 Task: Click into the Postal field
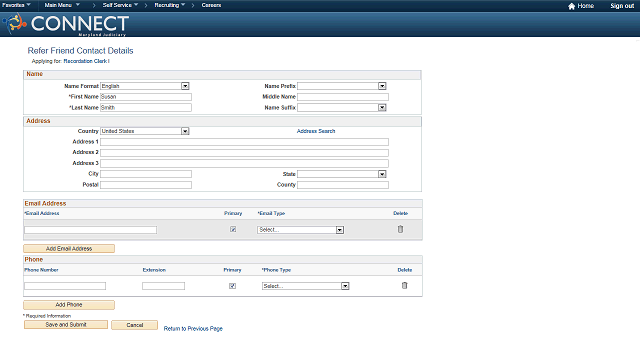coord(146,185)
